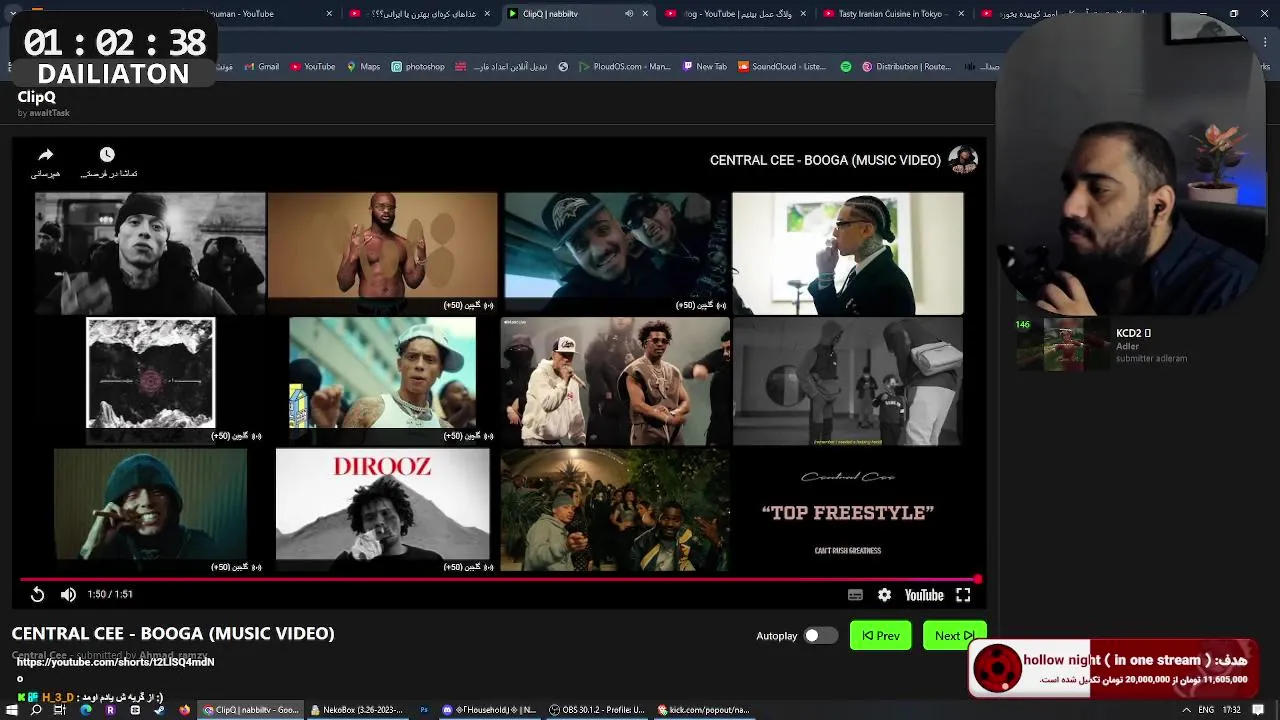This screenshot has width=1280, height=720.
Task: Click the YouTube logo in the player bar
Action: (x=924, y=595)
